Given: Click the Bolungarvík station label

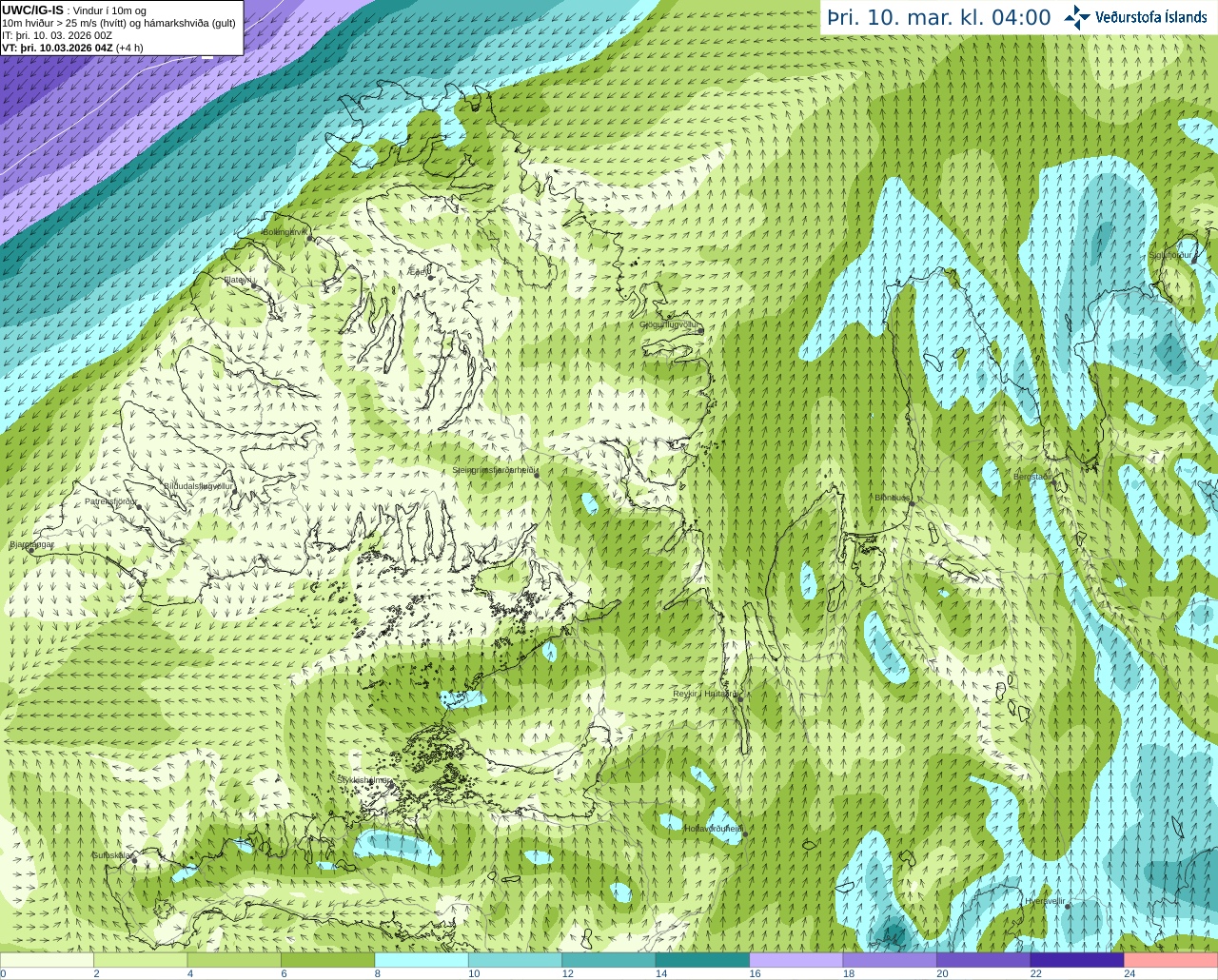Looking at the screenshot, I should [284, 231].
